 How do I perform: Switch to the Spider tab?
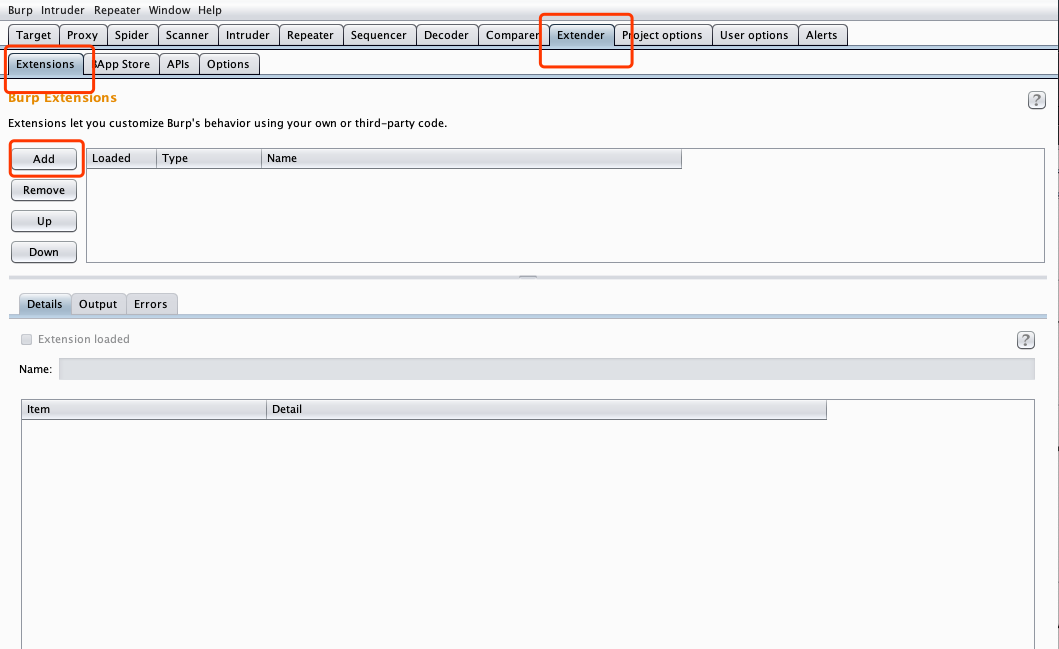[132, 35]
